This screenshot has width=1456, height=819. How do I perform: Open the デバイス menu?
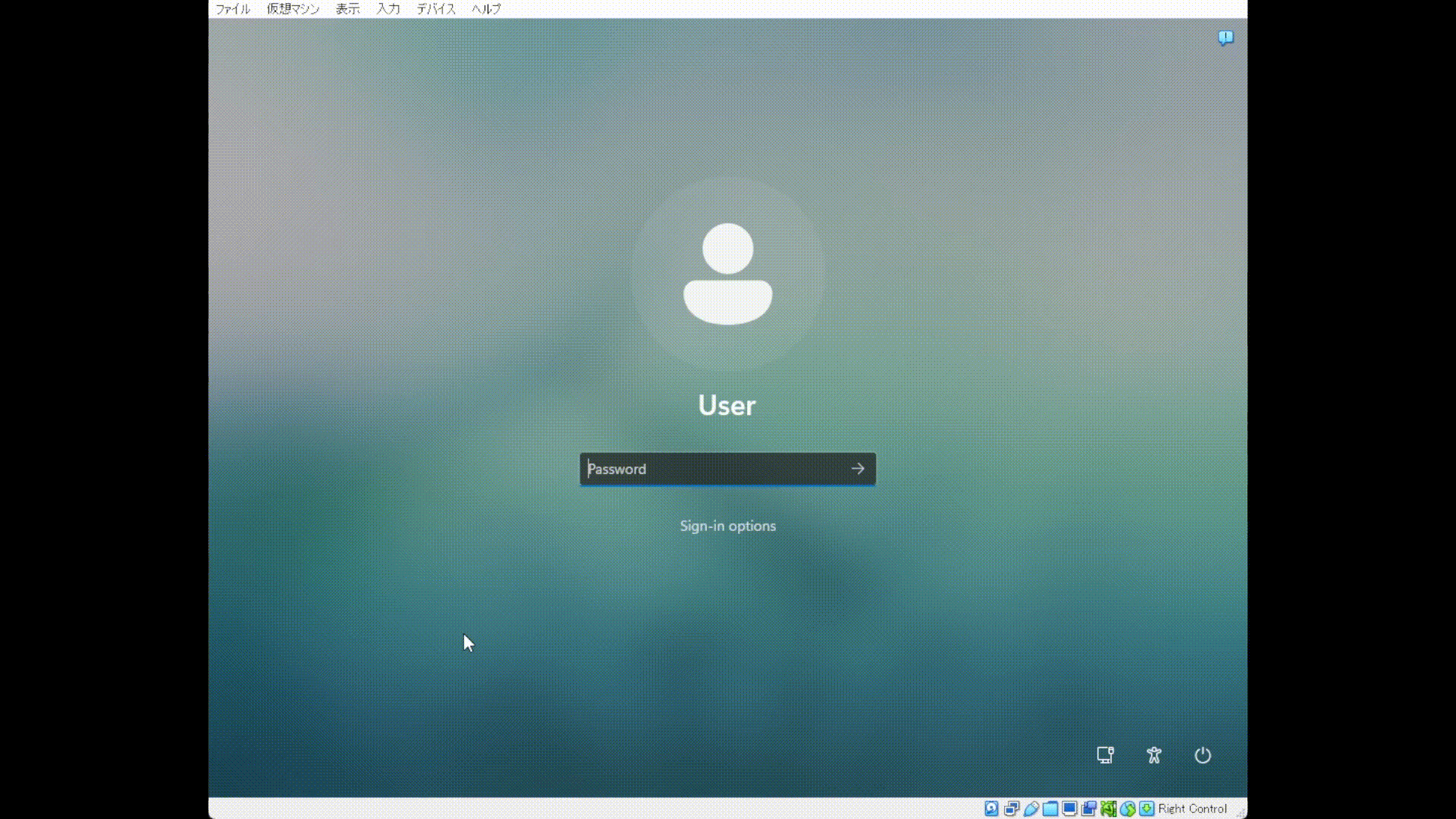[436, 9]
